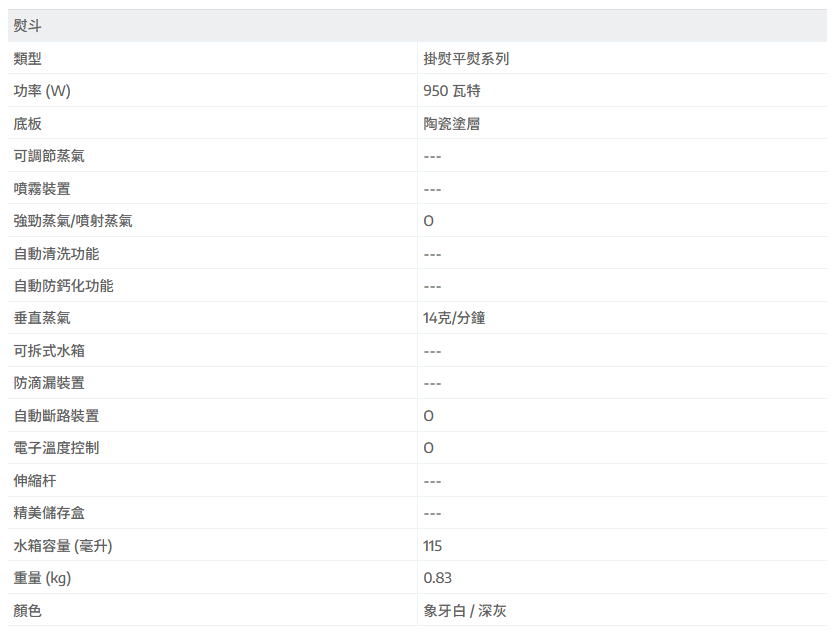Viewport: 836px width, 644px height.
Task: Click the 掛熨平熨系列 type value
Action: tap(466, 59)
